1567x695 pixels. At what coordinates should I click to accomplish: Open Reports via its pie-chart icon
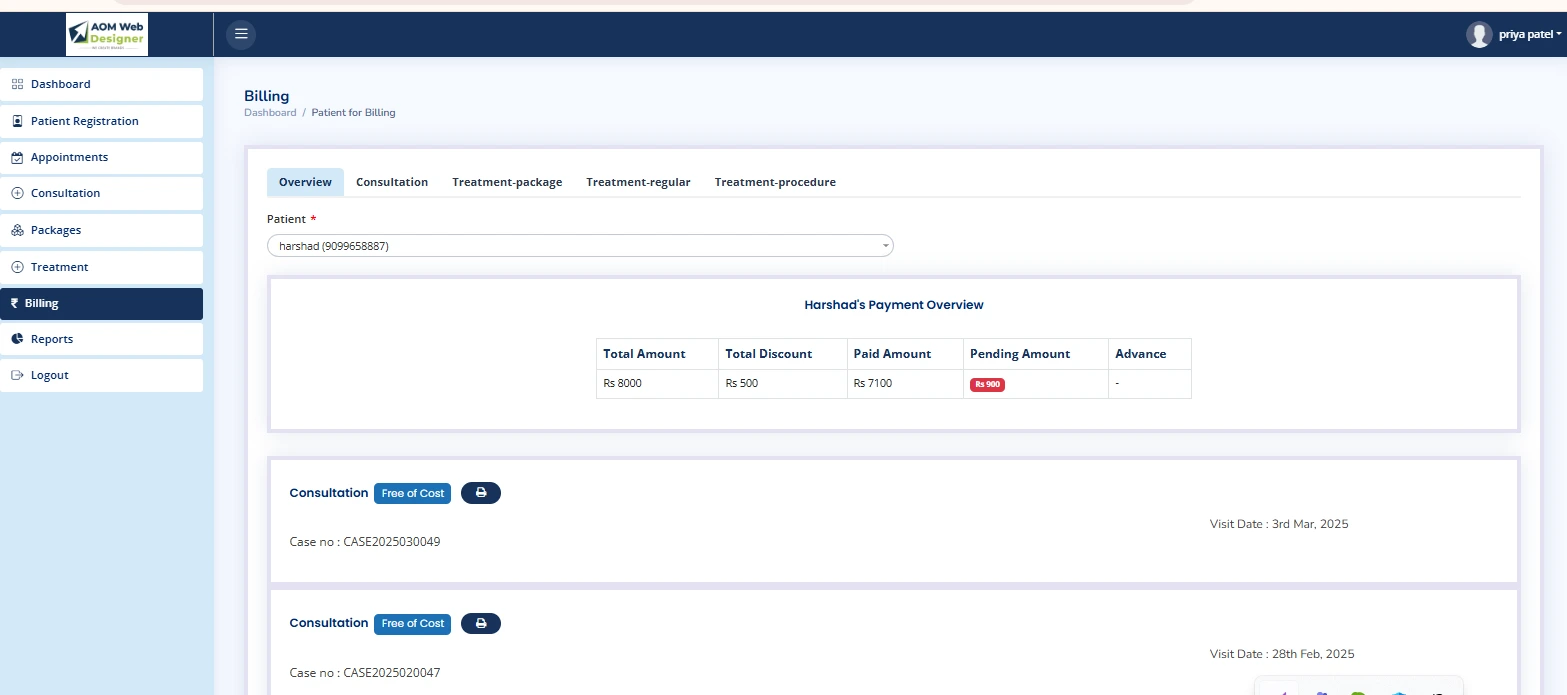click(17, 338)
